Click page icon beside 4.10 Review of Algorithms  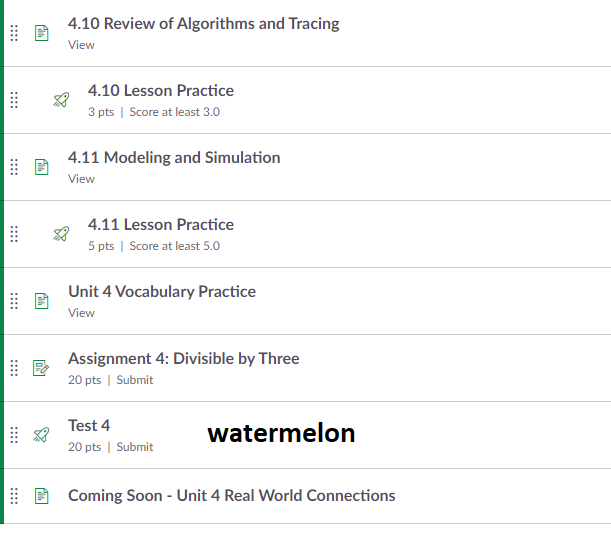[41, 33]
